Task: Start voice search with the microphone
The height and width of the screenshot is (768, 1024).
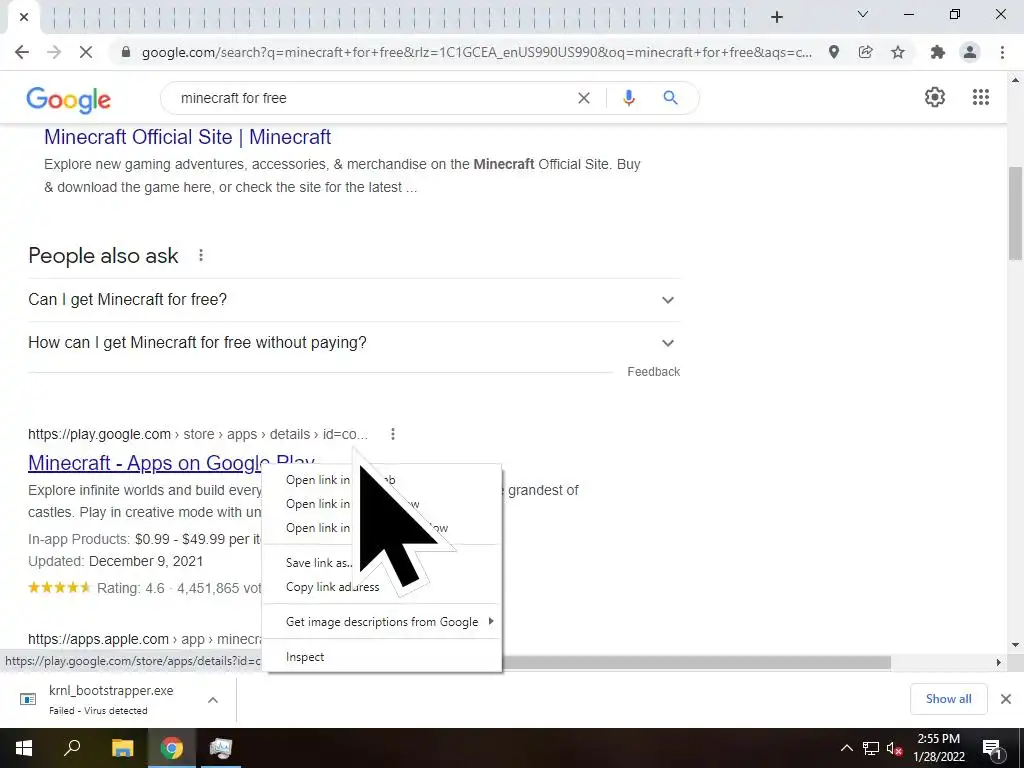Action: pos(628,98)
